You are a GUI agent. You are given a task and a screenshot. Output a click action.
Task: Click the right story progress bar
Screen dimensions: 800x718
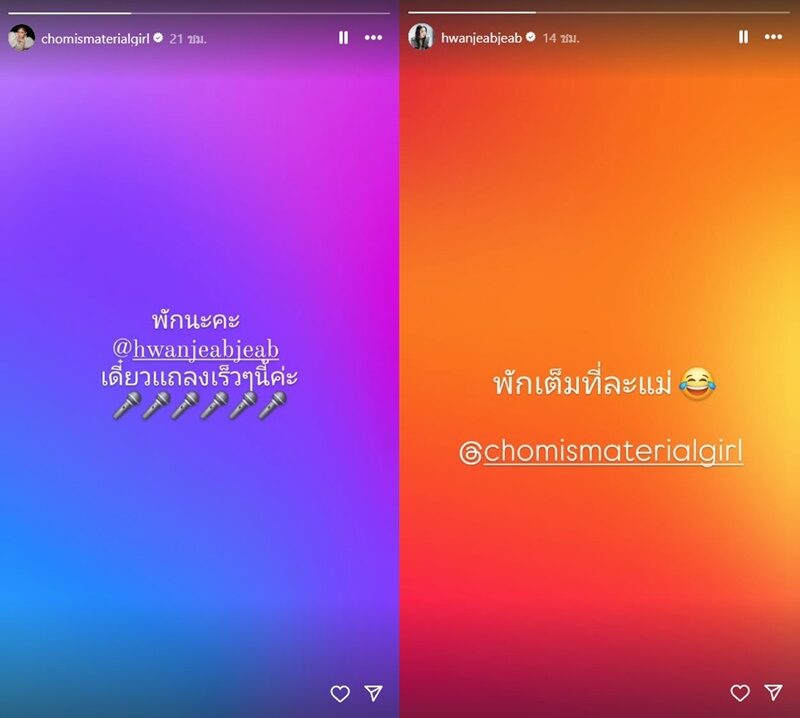point(599,12)
